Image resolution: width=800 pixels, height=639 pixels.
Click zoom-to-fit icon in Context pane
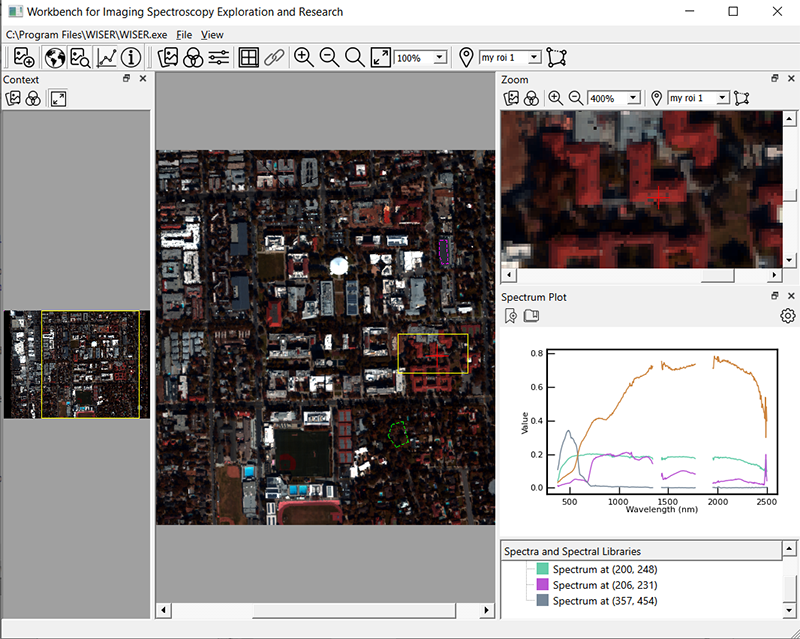click(x=58, y=98)
